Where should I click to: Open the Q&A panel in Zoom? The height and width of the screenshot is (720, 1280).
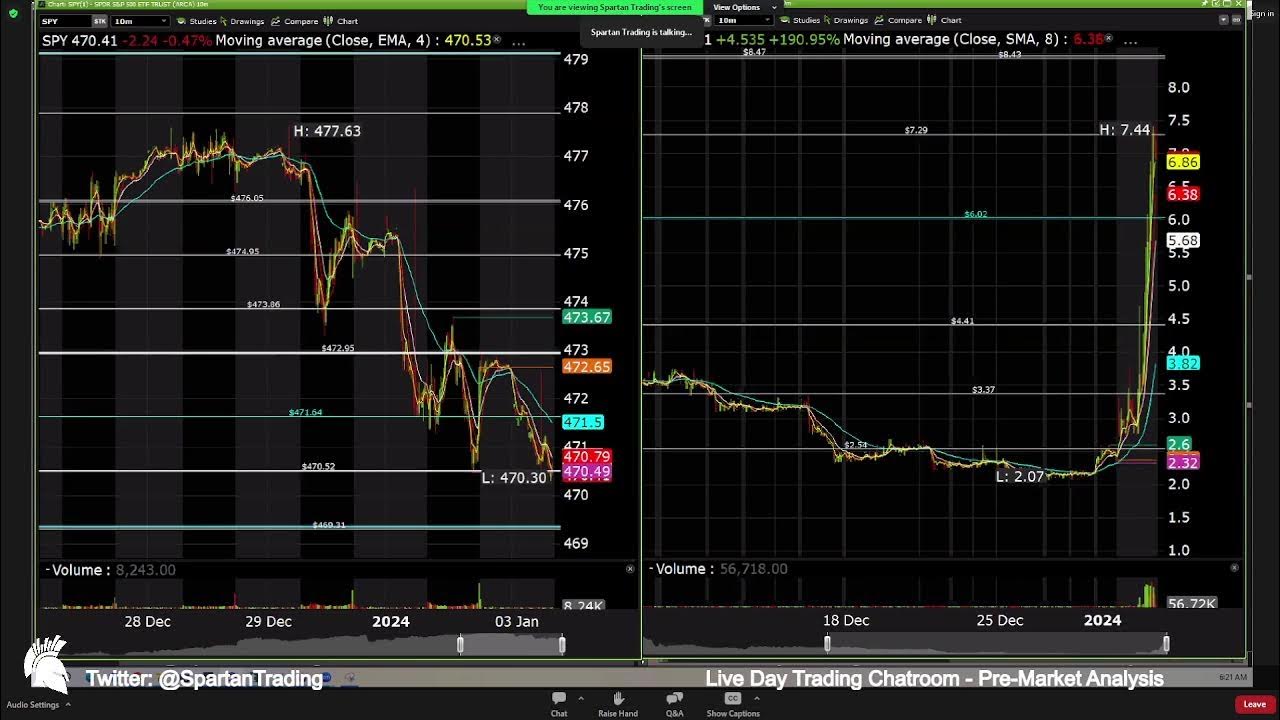[x=675, y=704]
